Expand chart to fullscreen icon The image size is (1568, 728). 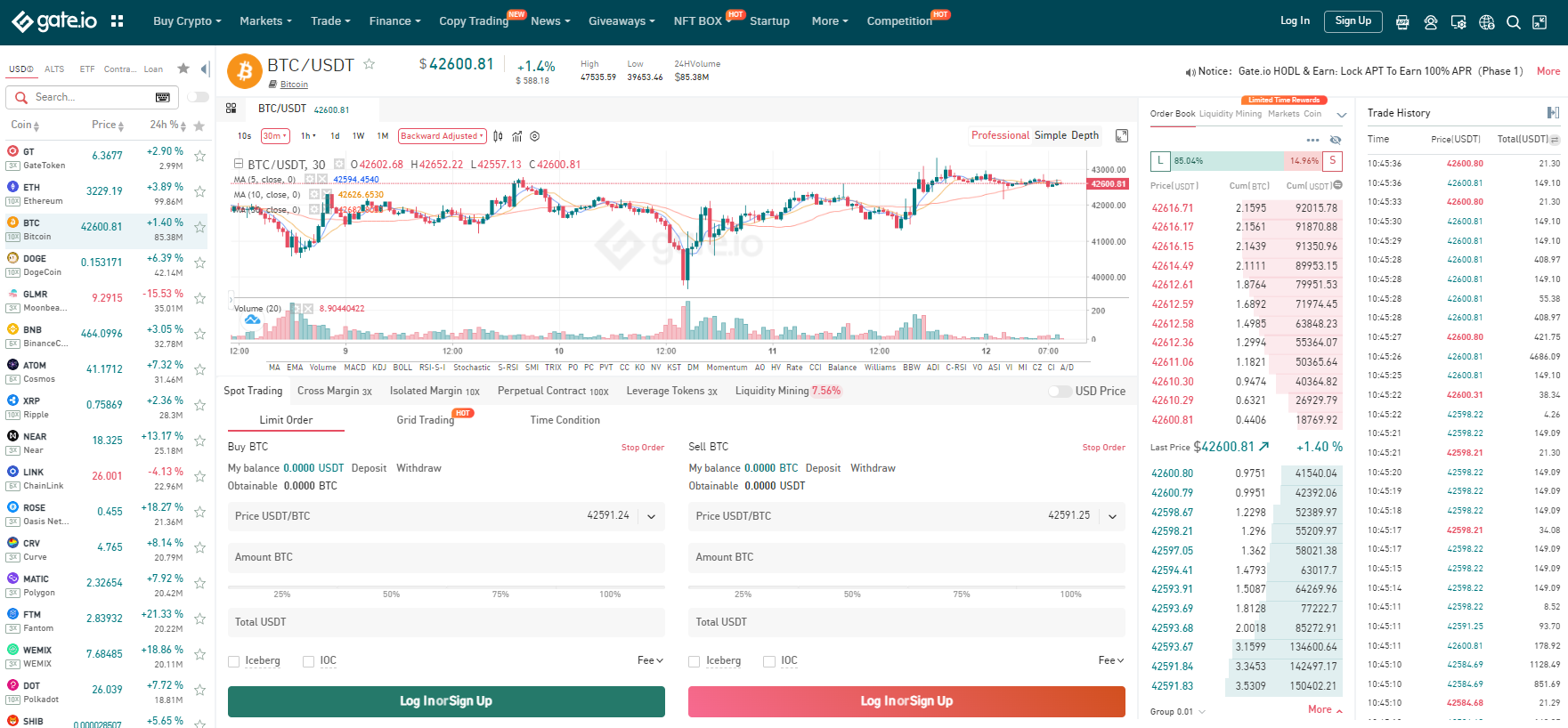(x=1122, y=135)
